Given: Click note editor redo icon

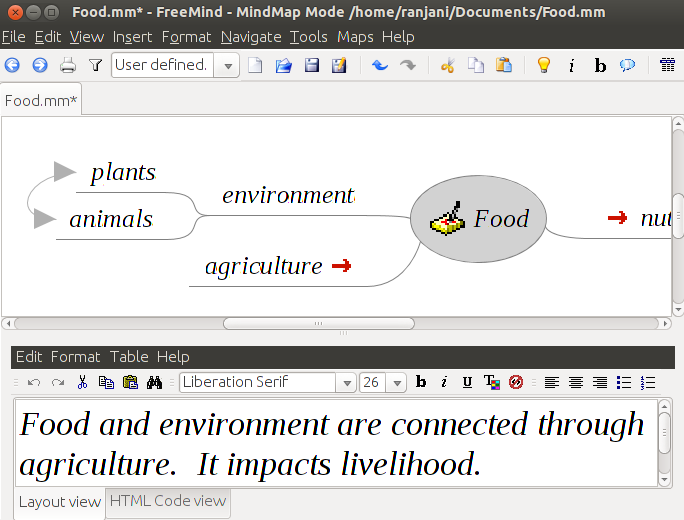Looking at the screenshot, I should pyautogui.click(x=58, y=383).
